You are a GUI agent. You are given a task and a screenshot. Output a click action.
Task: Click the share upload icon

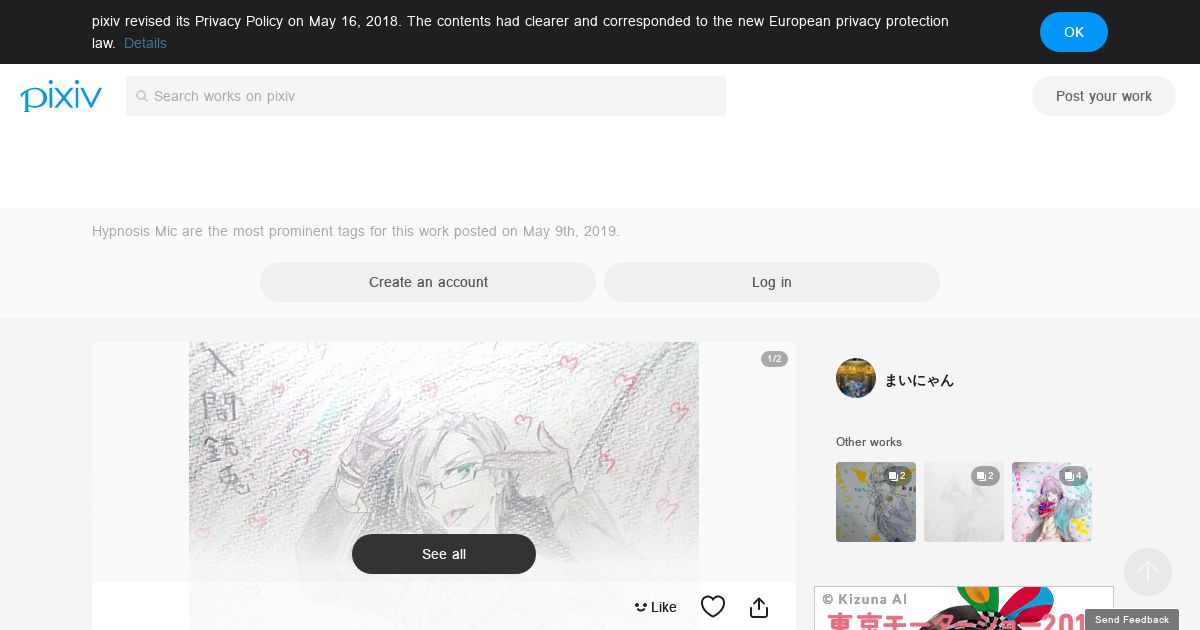(x=759, y=607)
